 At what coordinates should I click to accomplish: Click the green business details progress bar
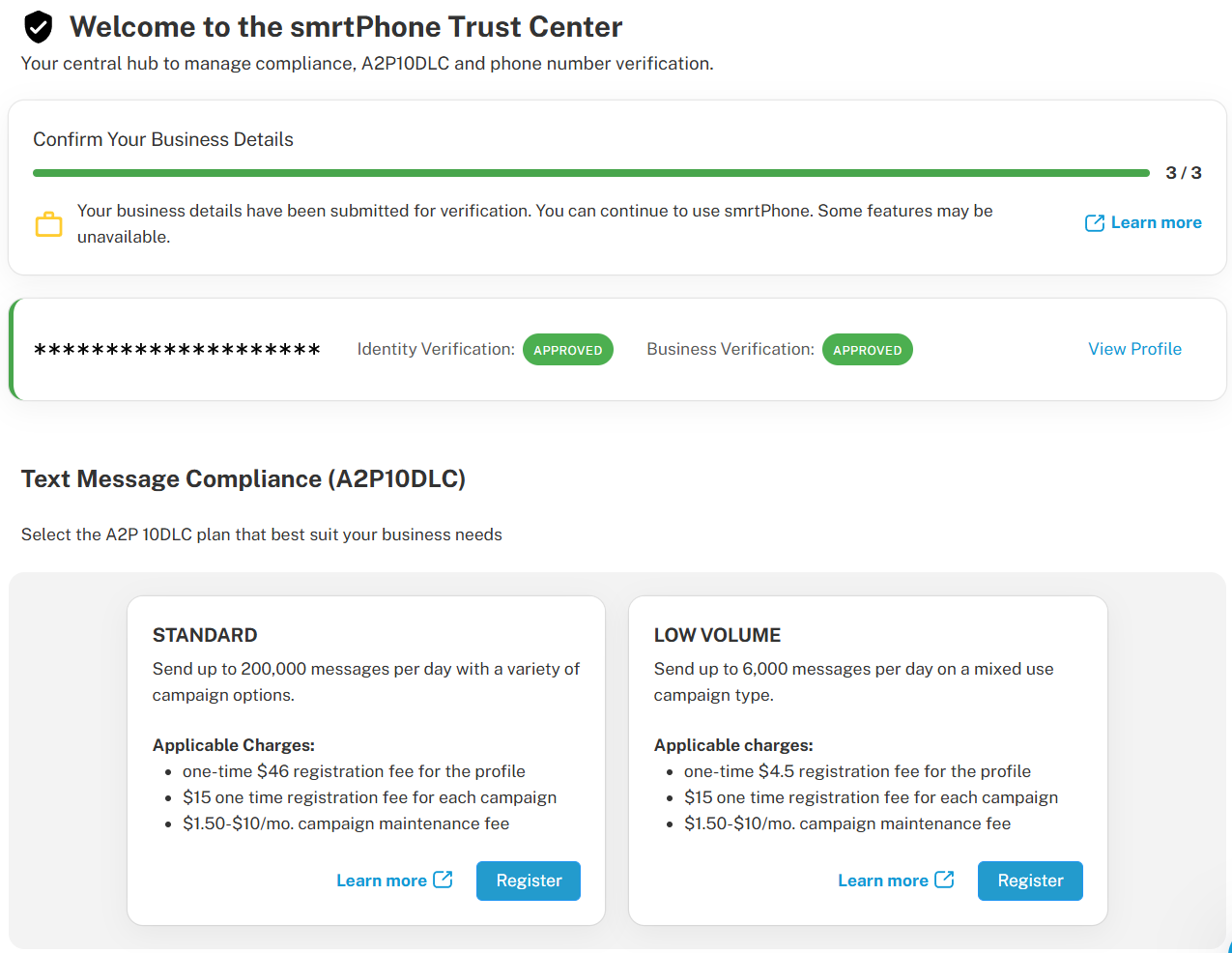590,173
